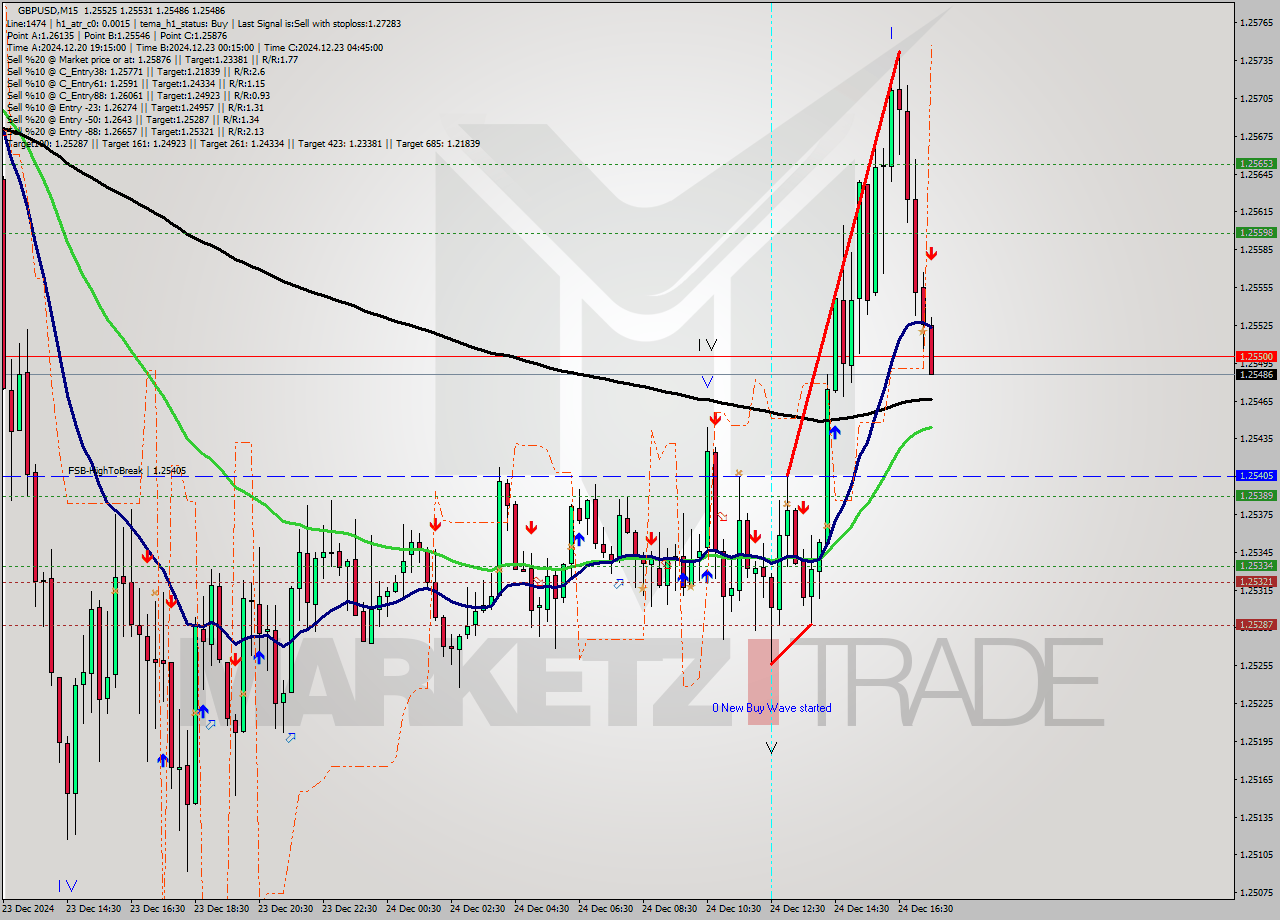The width and height of the screenshot is (1280, 920).
Task: Click the 1.25735 price axis value
Action: 1256,60
